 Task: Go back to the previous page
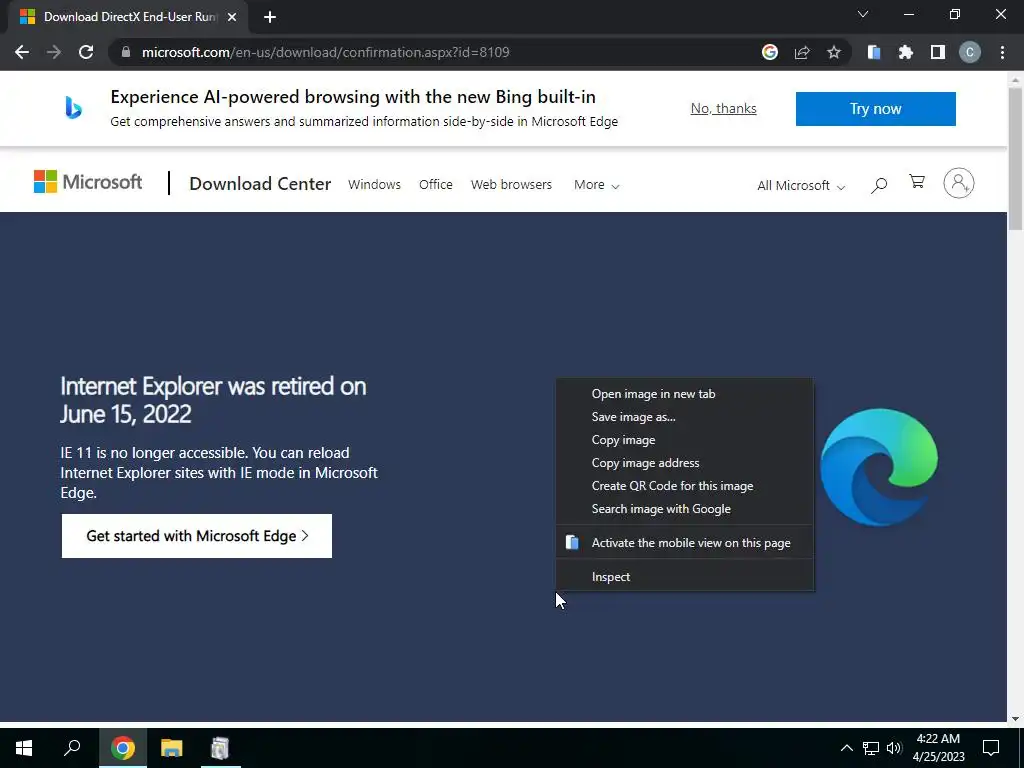pyautogui.click(x=22, y=52)
